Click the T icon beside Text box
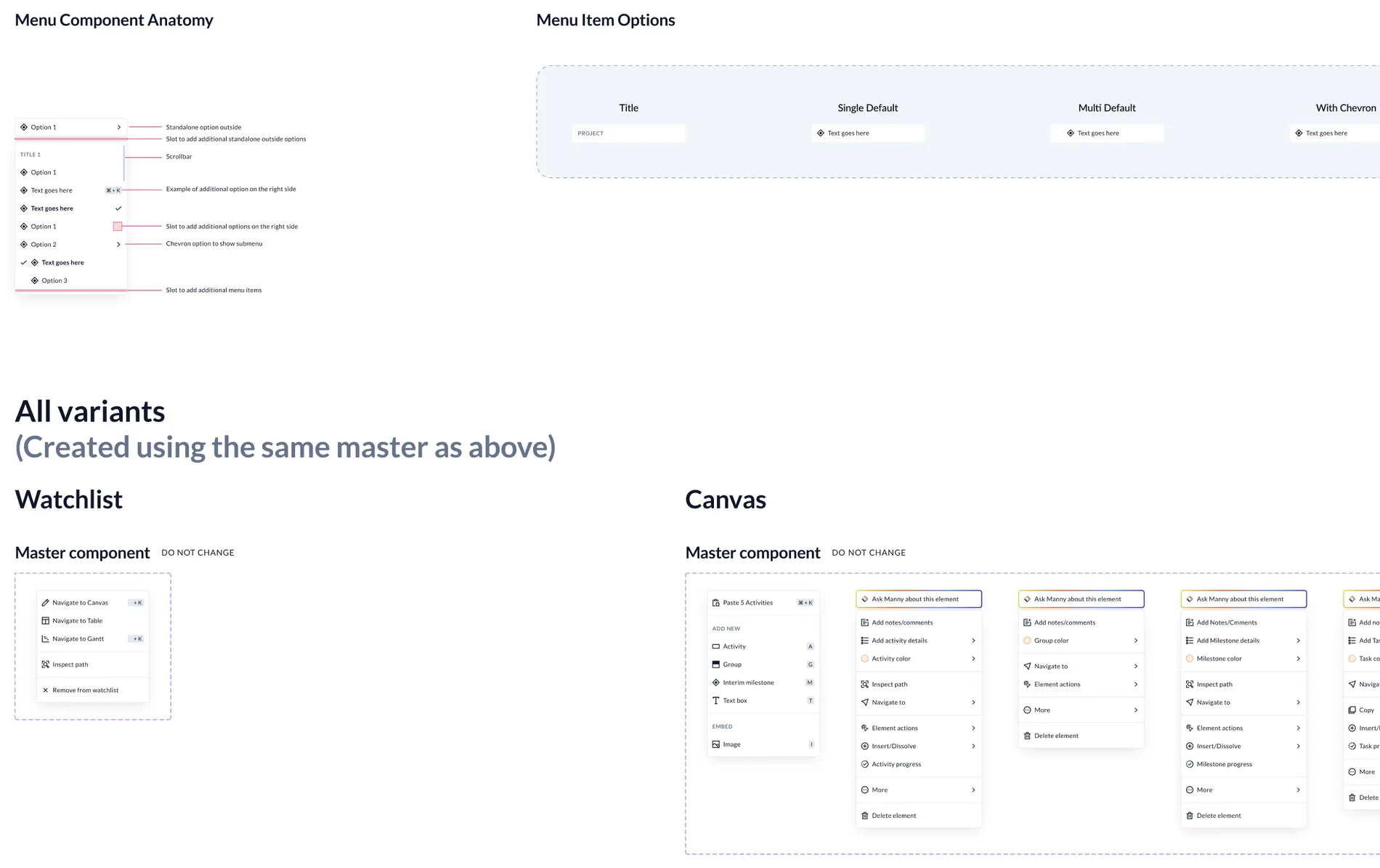 (x=715, y=701)
